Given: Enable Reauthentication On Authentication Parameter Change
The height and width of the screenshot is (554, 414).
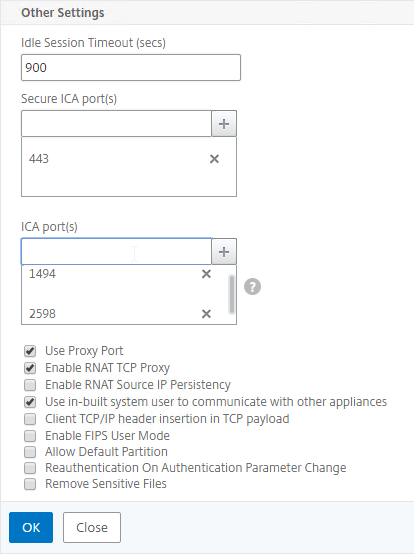Looking at the screenshot, I should tap(30, 468).
